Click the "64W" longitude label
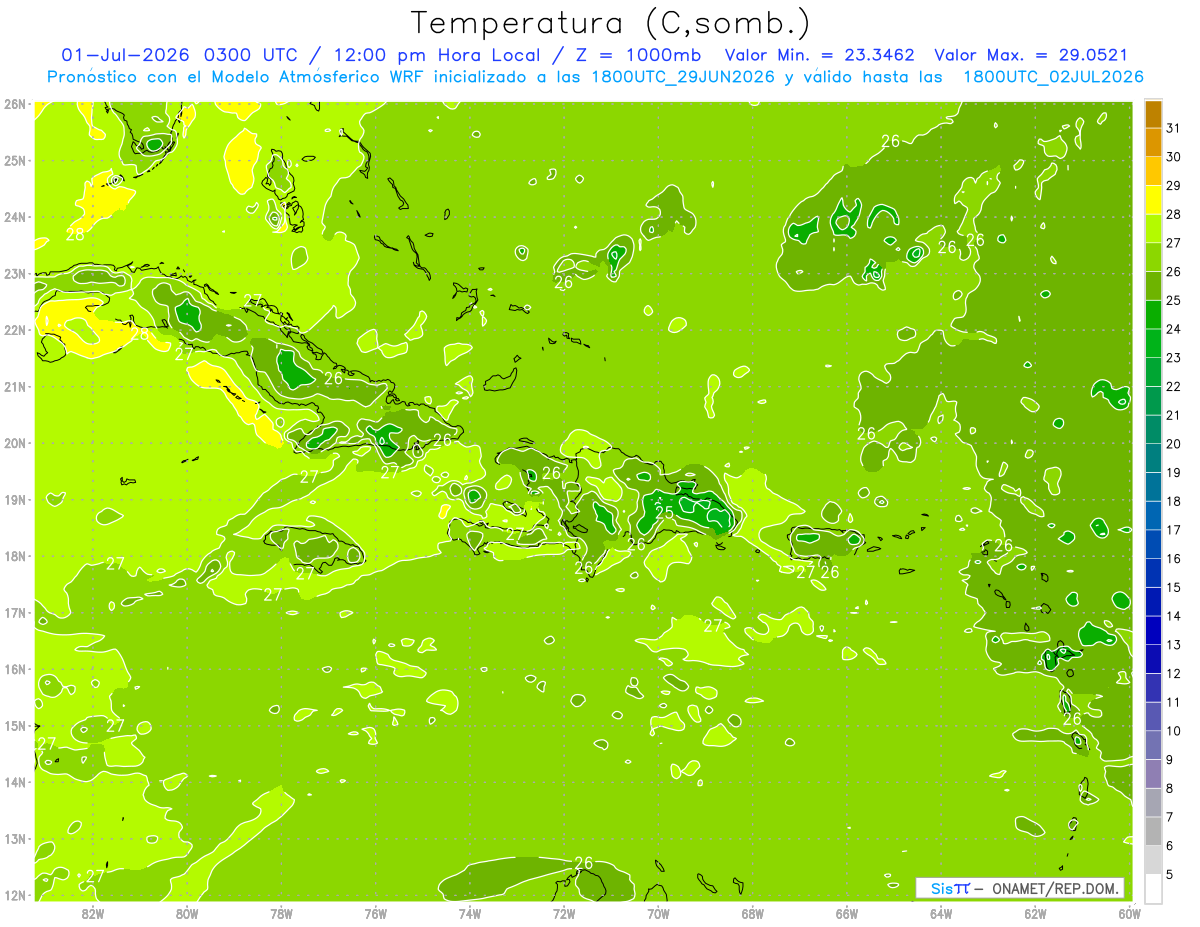This screenshot has width=1200, height=927. [941, 913]
